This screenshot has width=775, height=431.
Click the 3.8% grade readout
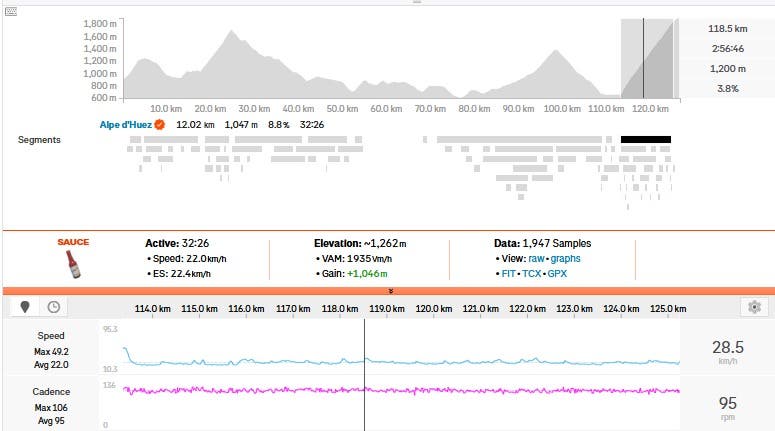coord(728,88)
